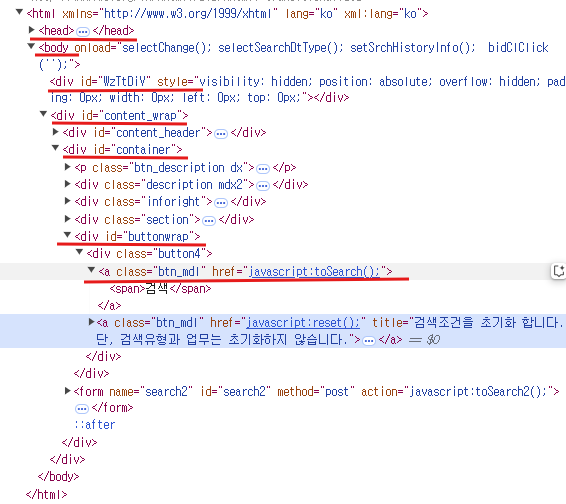The width and height of the screenshot is (566, 504).
Task: Click the lang="ko" attribute on html
Action: [x=312, y=14]
